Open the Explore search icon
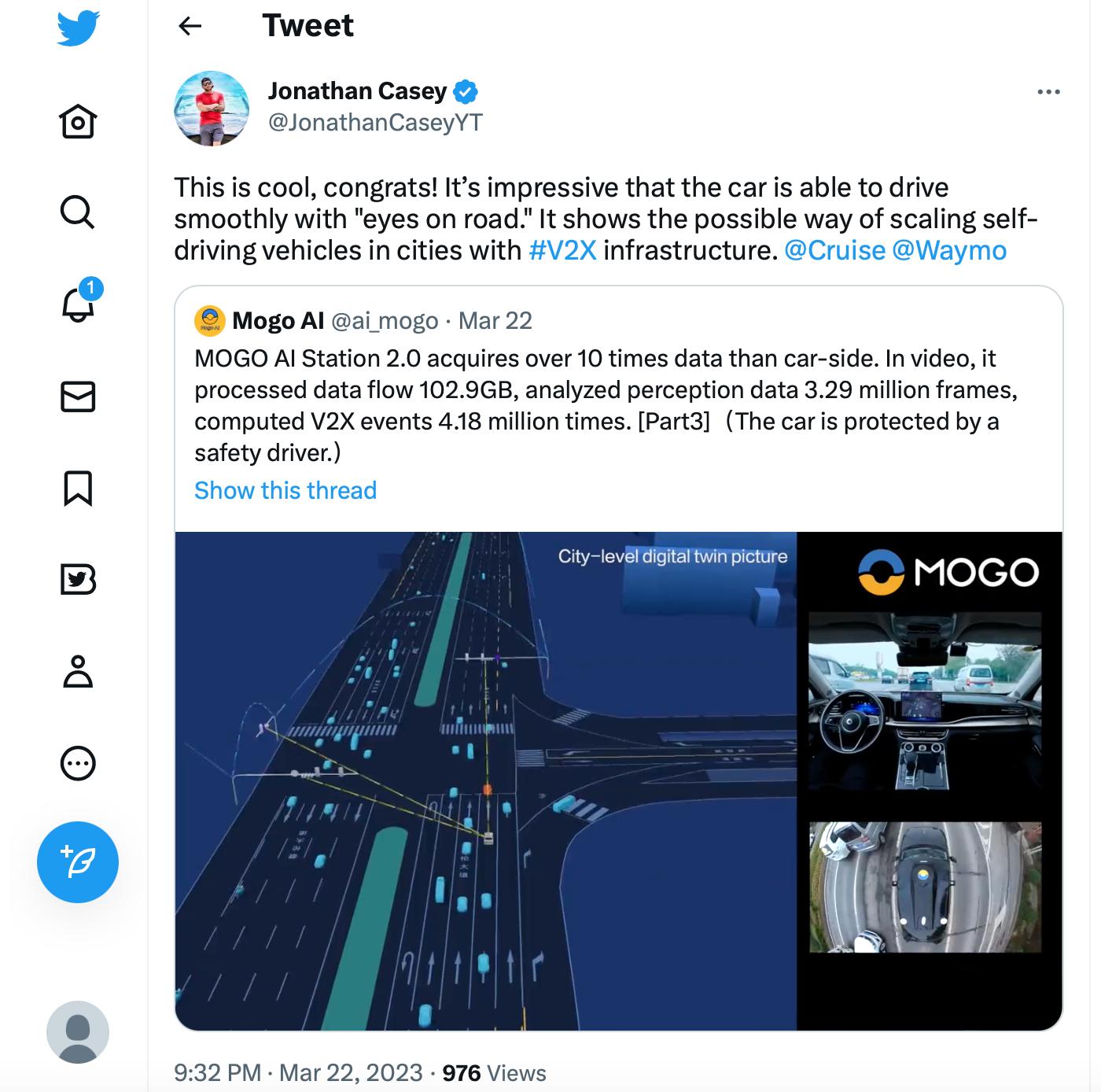 point(78,212)
